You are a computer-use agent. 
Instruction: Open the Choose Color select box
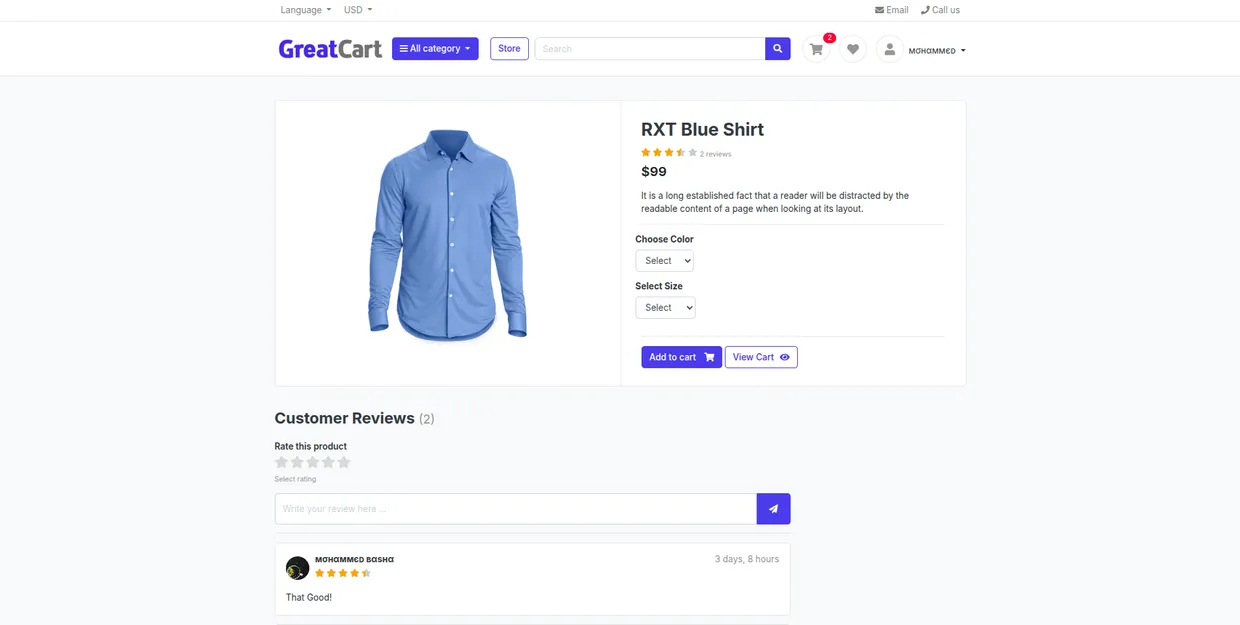pos(664,261)
